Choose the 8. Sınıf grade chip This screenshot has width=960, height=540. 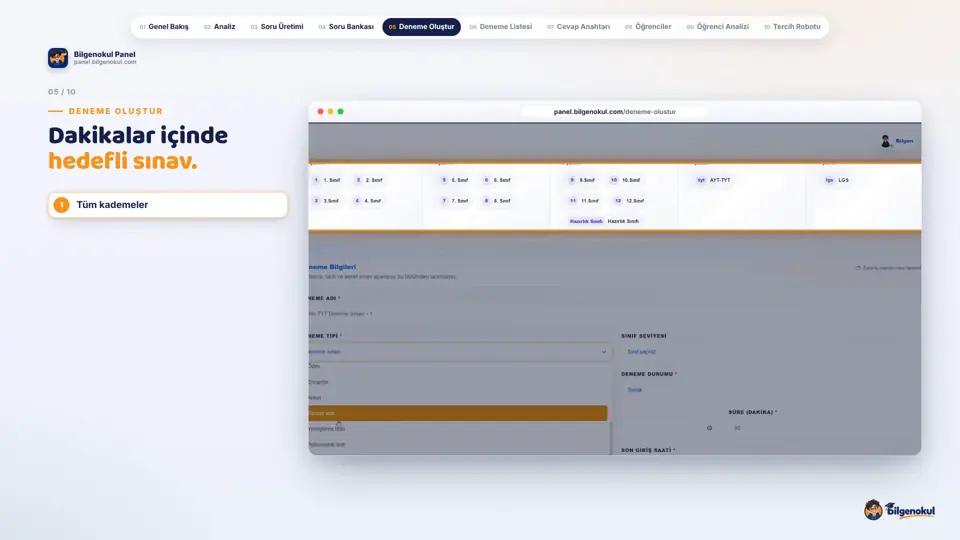click(x=497, y=201)
